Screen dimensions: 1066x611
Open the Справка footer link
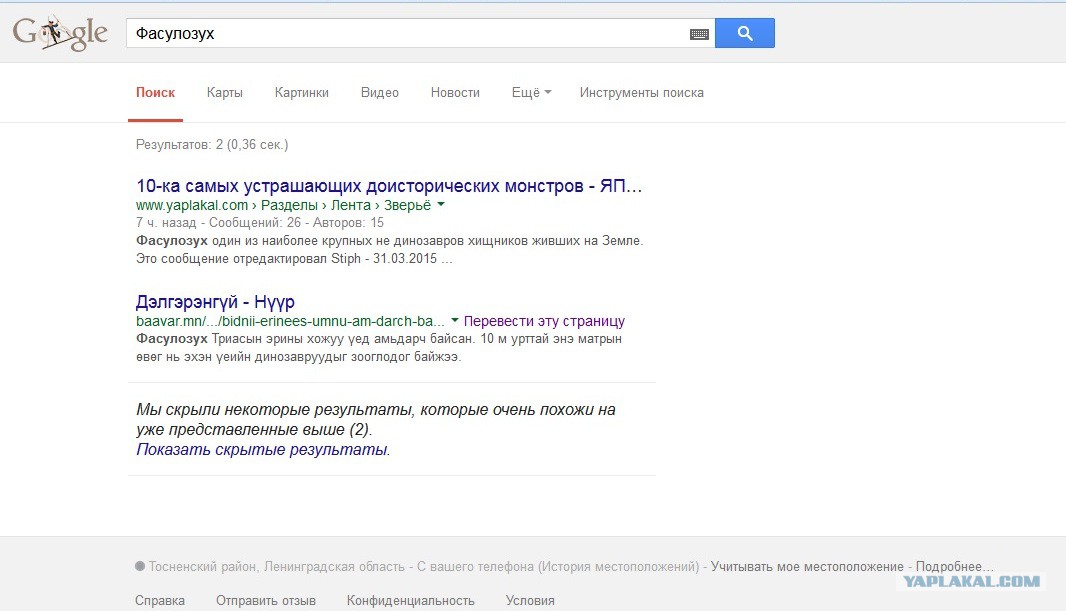160,600
